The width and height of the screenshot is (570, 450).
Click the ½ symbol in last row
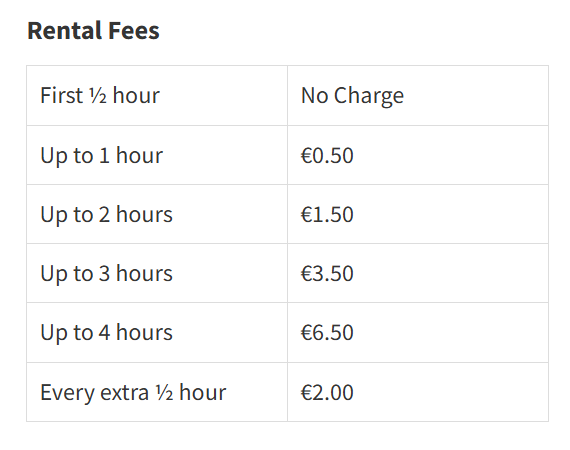(165, 393)
